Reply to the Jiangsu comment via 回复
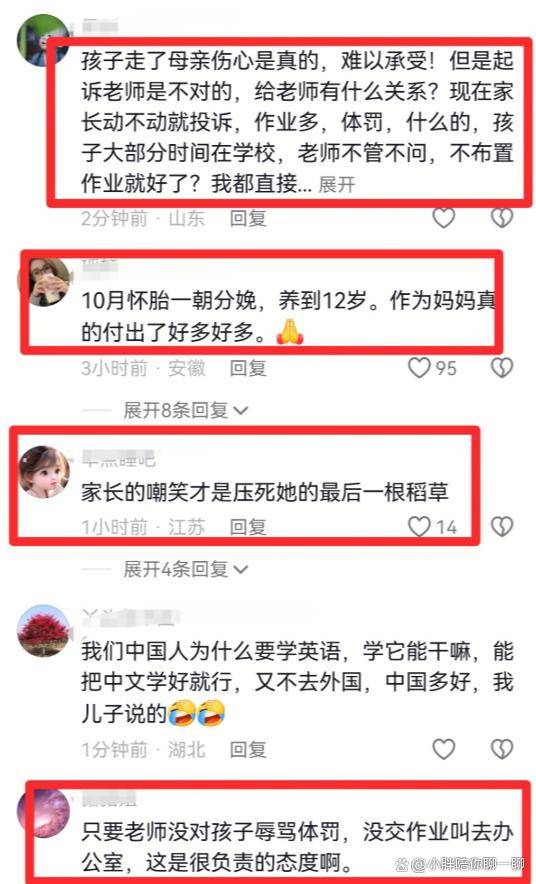The image size is (536, 884). click(248, 527)
